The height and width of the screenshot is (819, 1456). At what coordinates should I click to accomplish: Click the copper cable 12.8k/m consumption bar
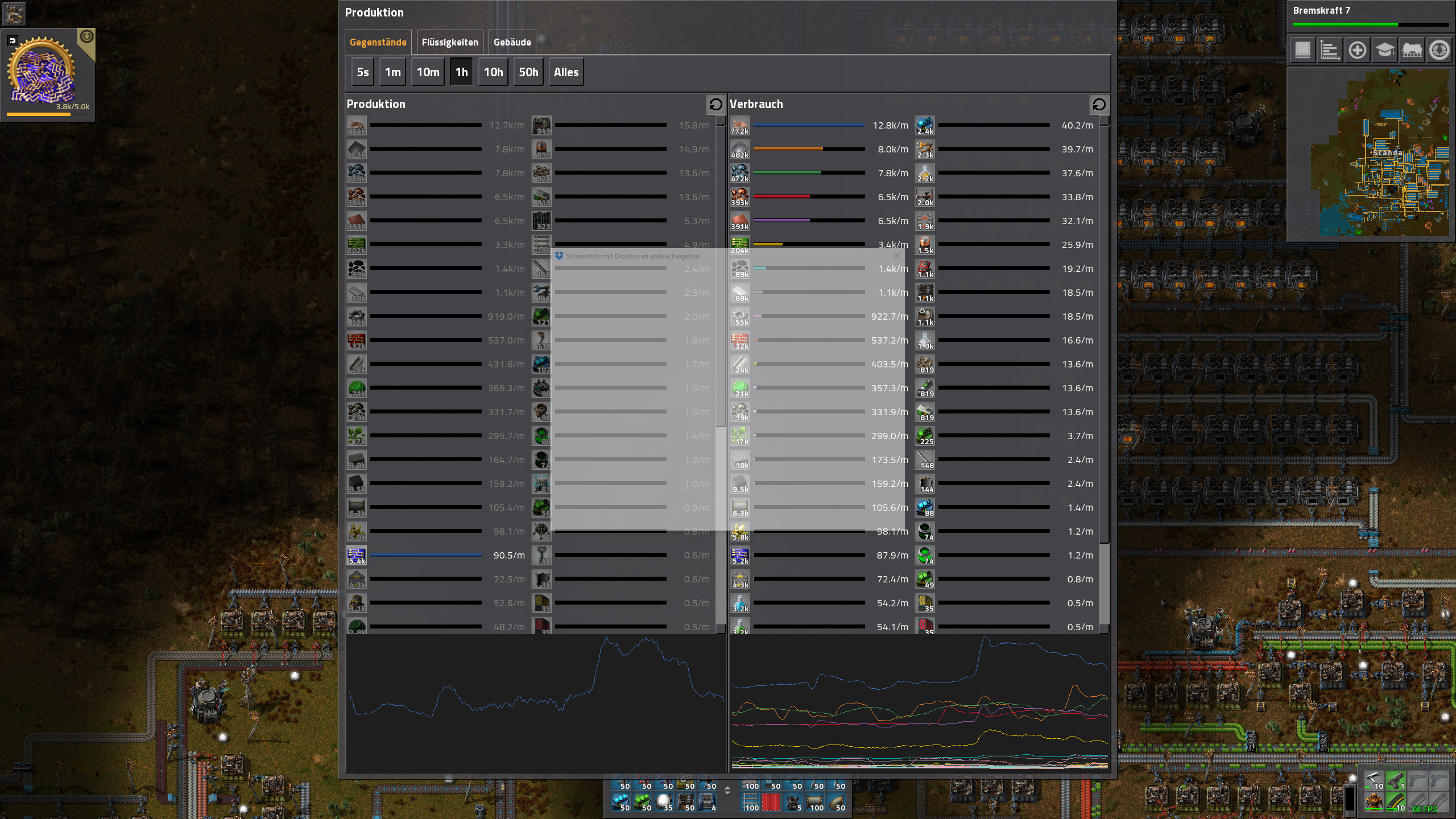(809, 125)
